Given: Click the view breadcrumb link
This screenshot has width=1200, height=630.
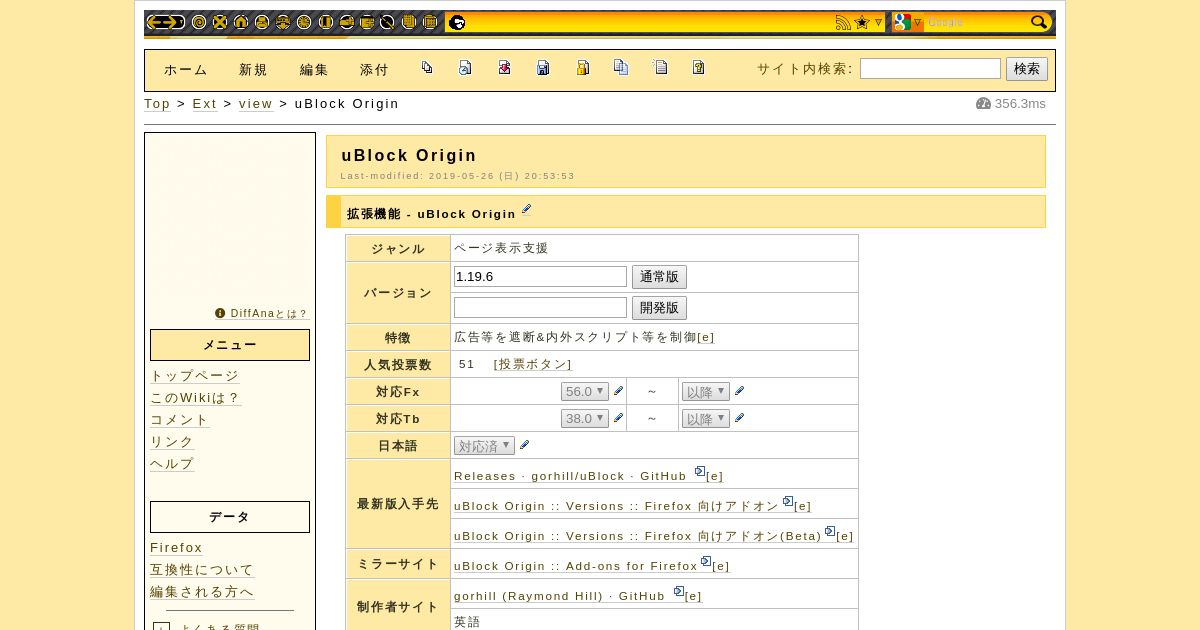Looking at the screenshot, I should coord(255,104).
